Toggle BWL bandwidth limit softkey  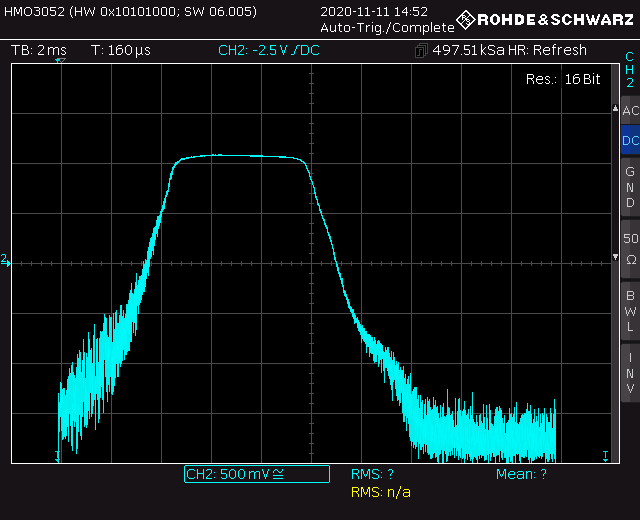(x=629, y=311)
